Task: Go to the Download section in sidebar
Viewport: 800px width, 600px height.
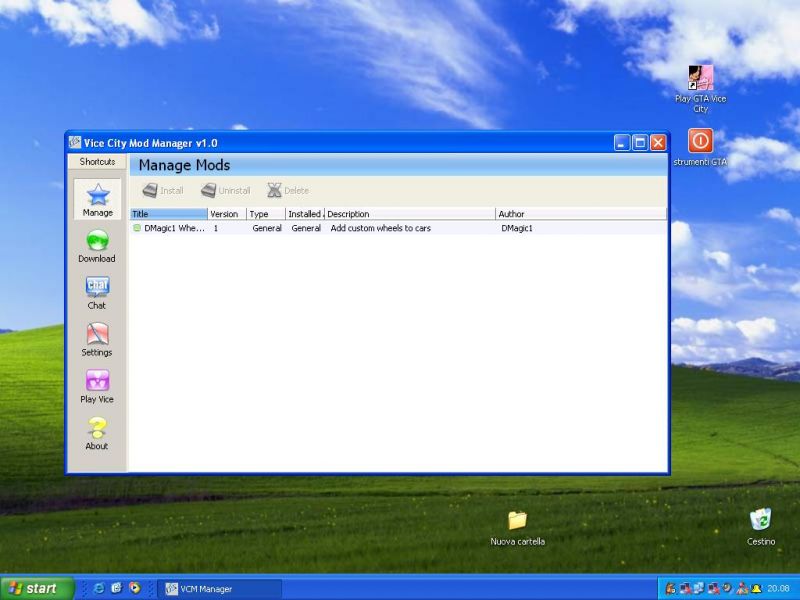Action: (x=97, y=246)
